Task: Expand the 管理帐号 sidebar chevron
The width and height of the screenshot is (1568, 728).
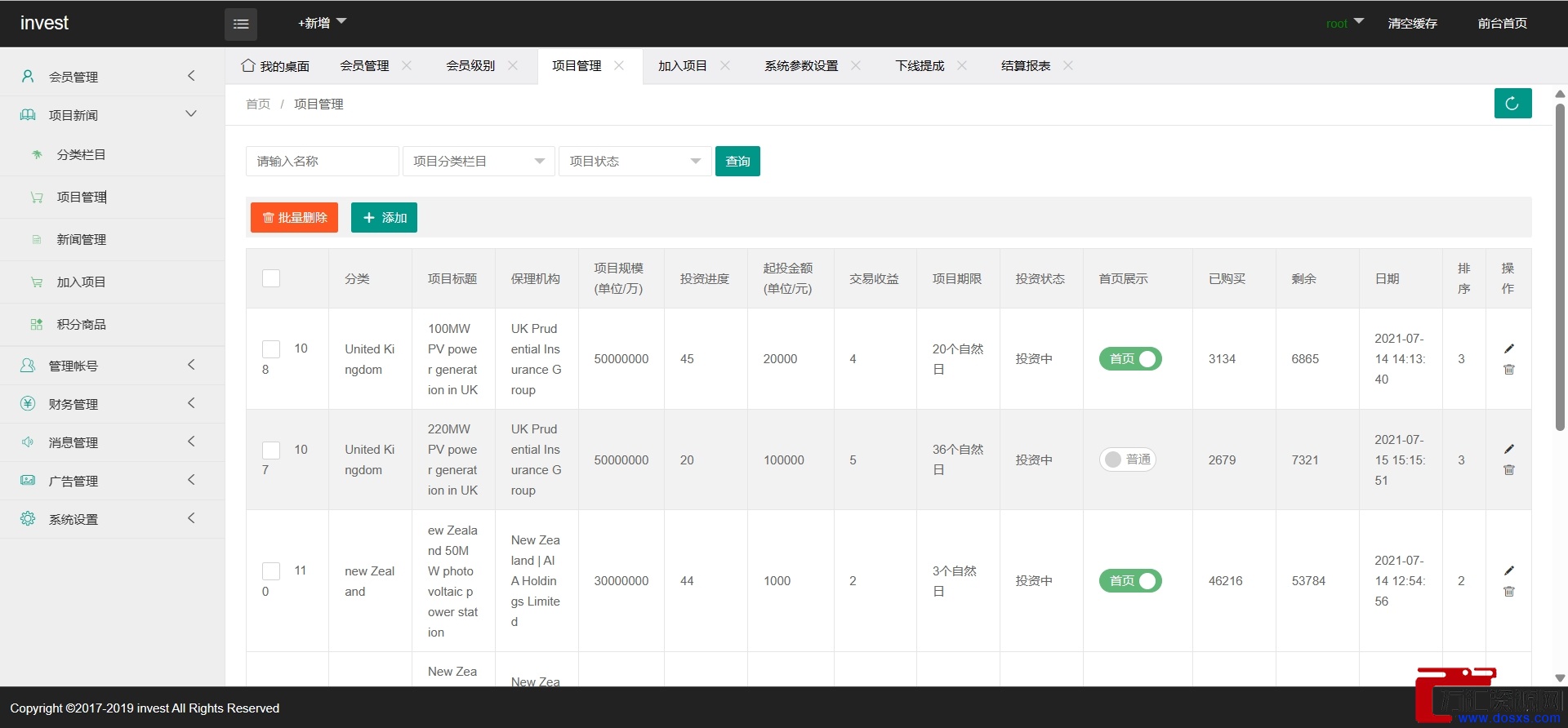Action: click(191, 365)
